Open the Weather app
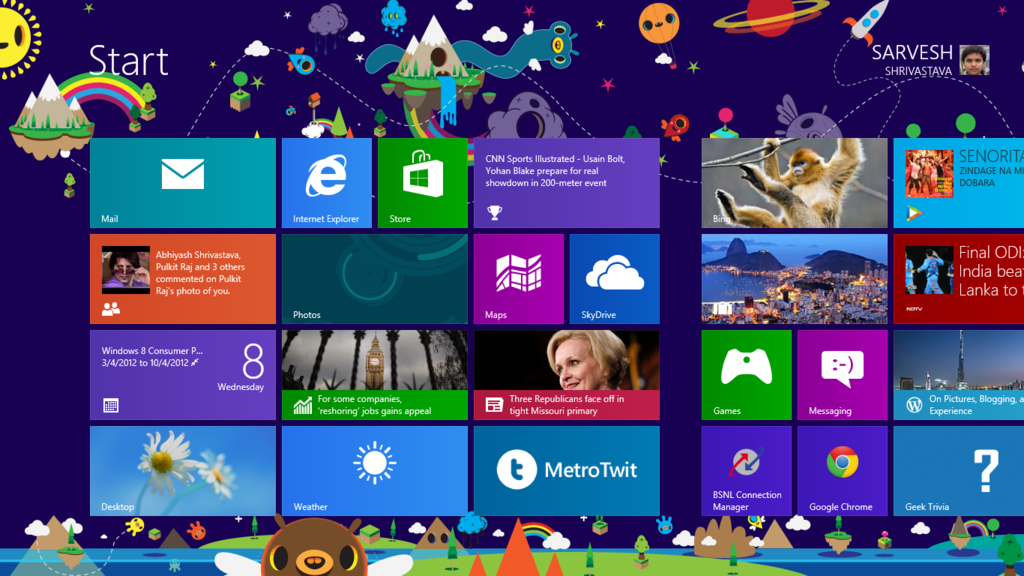Image resolution: width=1024 pixels, height=576 pixels. [374, 470]
